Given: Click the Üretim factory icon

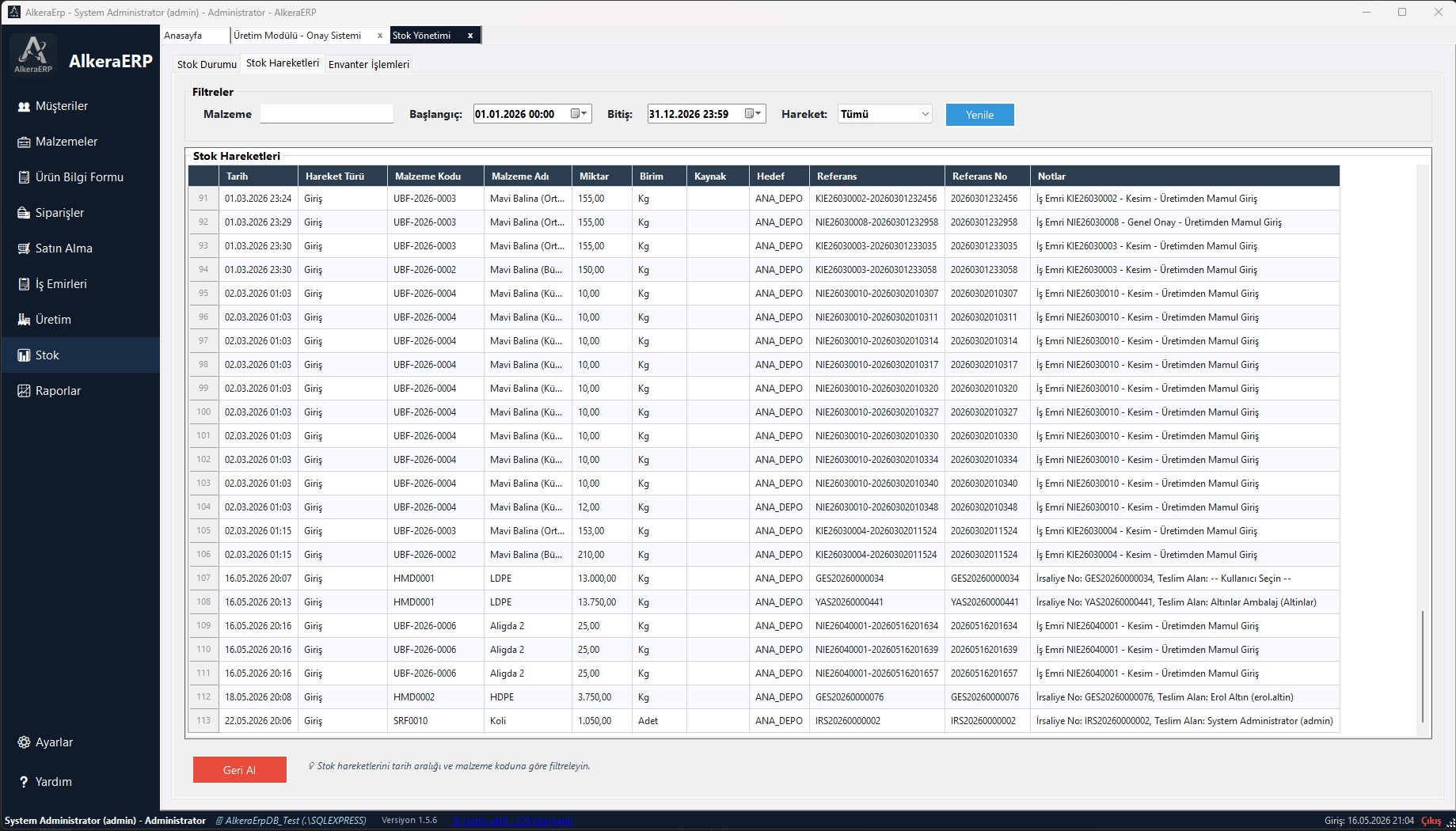Looking at the screenshot, I should (x=24, y=320).
